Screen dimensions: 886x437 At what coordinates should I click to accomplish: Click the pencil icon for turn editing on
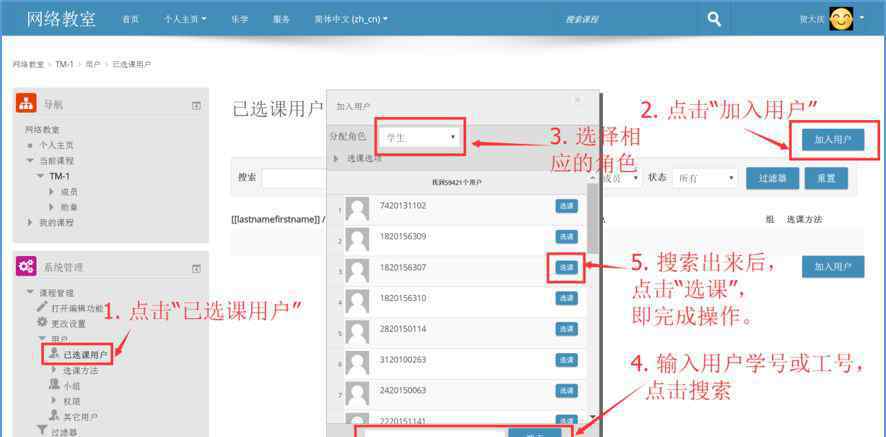tap(42, 308)
